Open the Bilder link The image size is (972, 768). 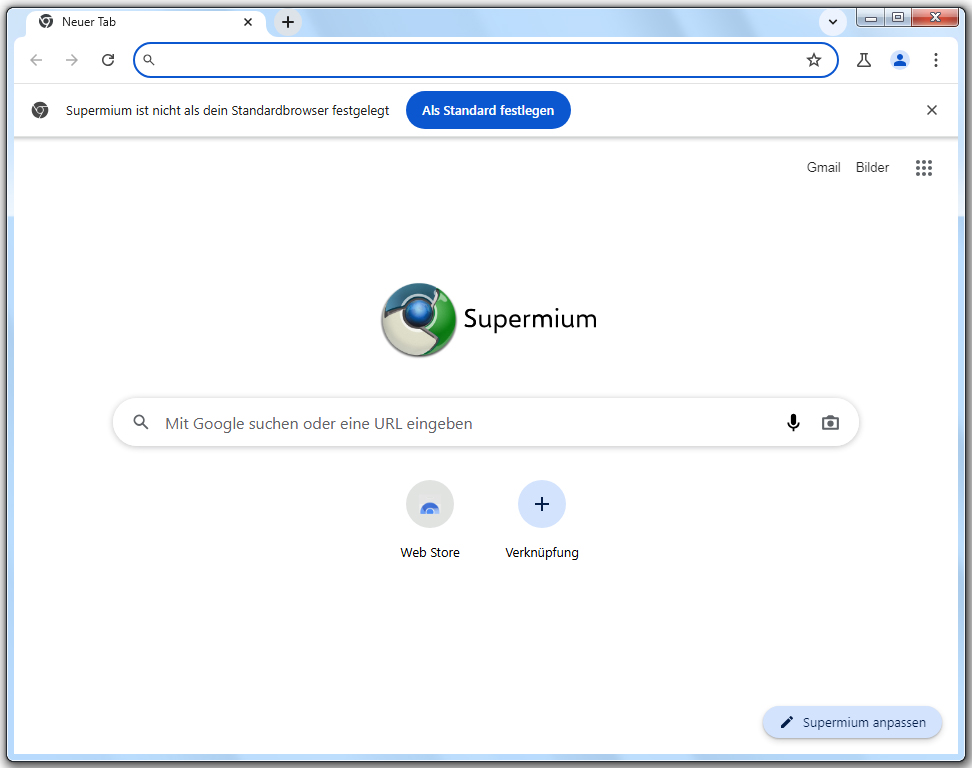click(x=872, y=168)
